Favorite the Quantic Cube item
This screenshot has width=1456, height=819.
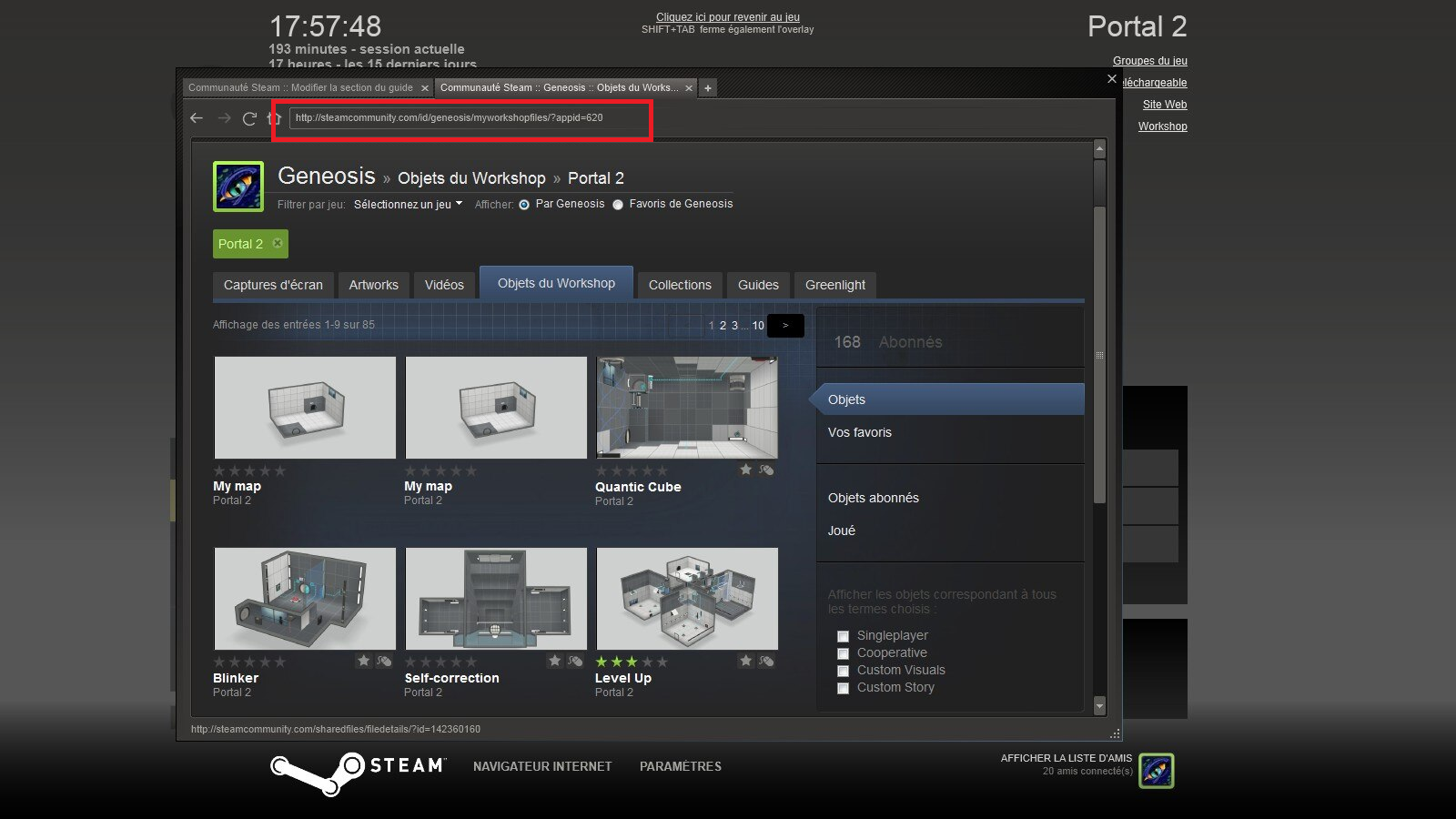[746, 470]
